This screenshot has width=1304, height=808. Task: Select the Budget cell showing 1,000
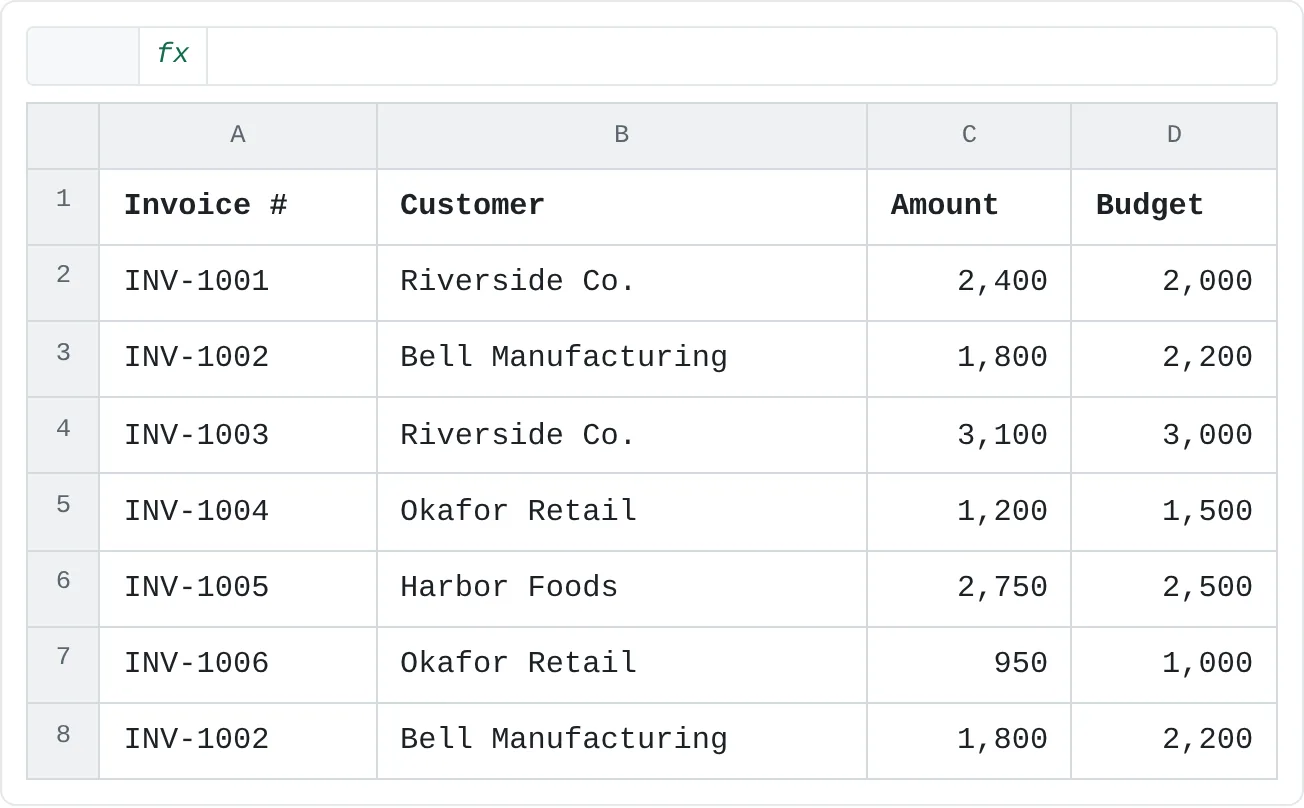tap(1174, 665)
